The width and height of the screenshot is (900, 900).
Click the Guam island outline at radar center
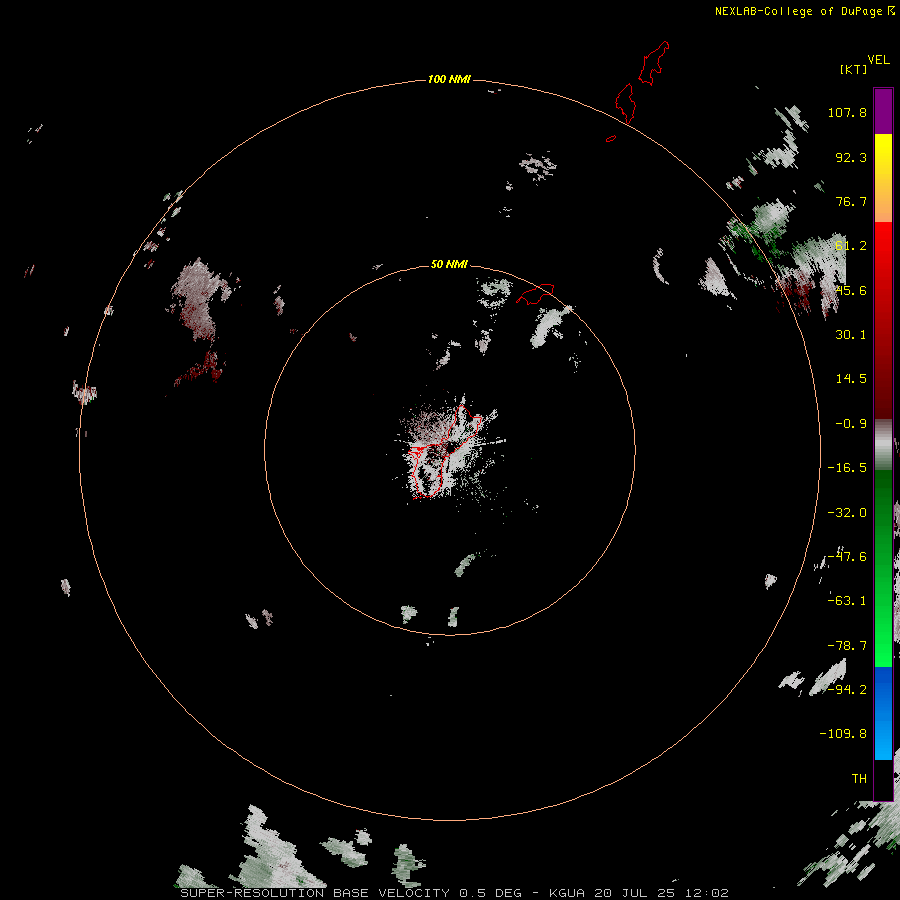(445, 453)
